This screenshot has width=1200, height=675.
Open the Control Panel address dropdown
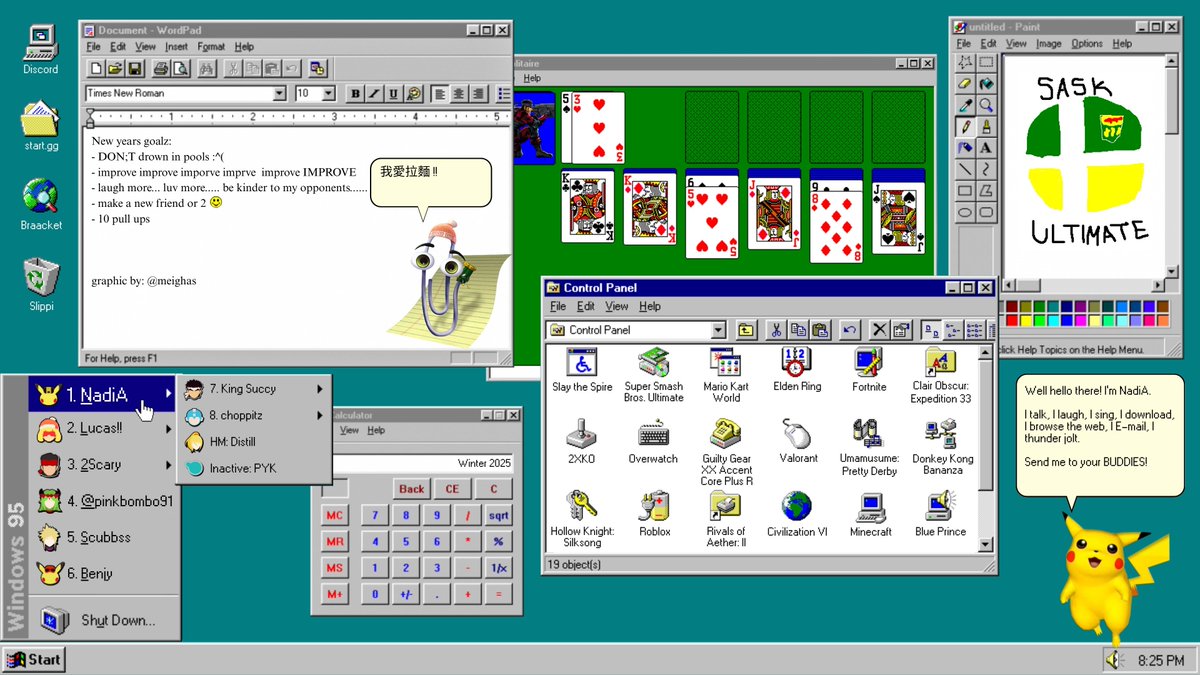click(x=718, y=330)
